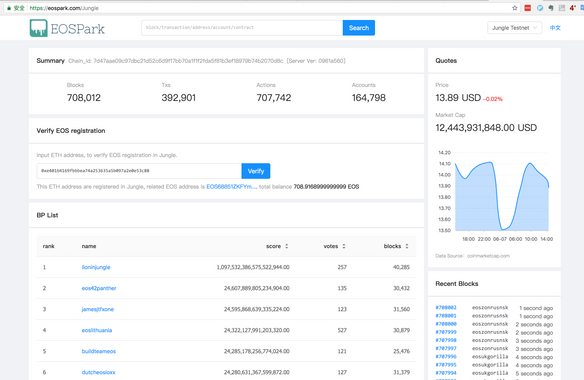The width and height of the screenshot is (584, 380).
Task: Open eos42panther producer page
Action: [99, 288]
